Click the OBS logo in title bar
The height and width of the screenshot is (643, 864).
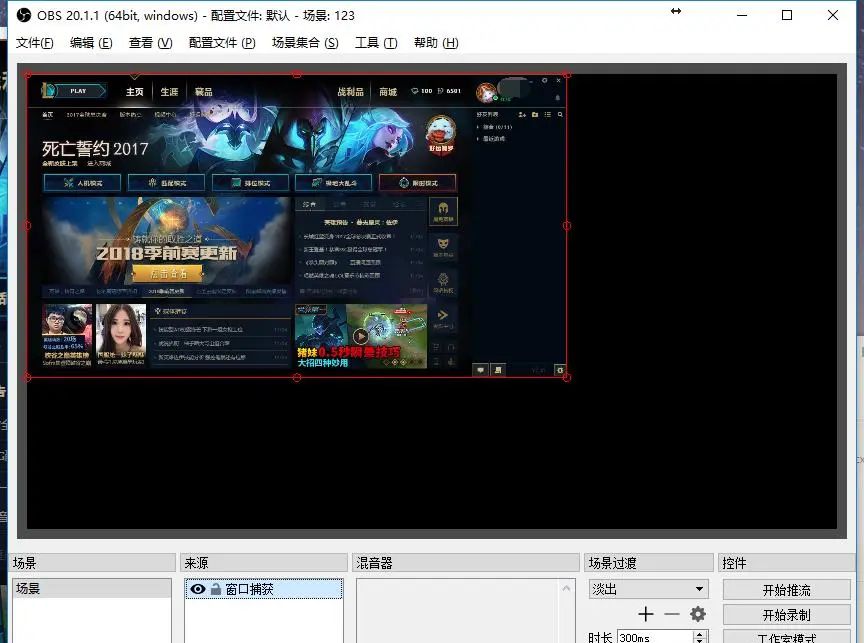pyautogui.click(x=24, y=15)
